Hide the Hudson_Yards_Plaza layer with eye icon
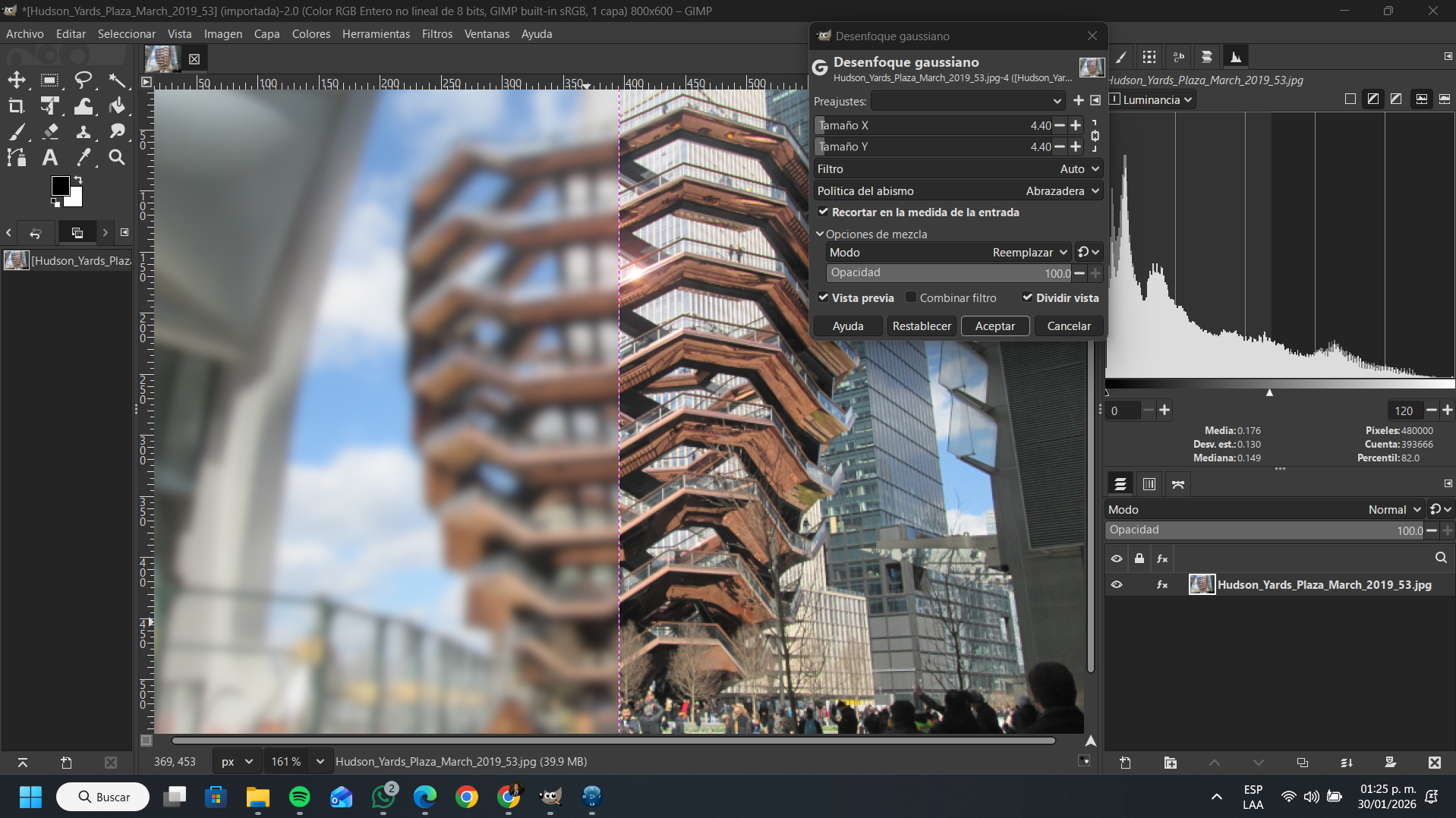The height and width of the screenshot is (818, 1456). coord(1117,585)
